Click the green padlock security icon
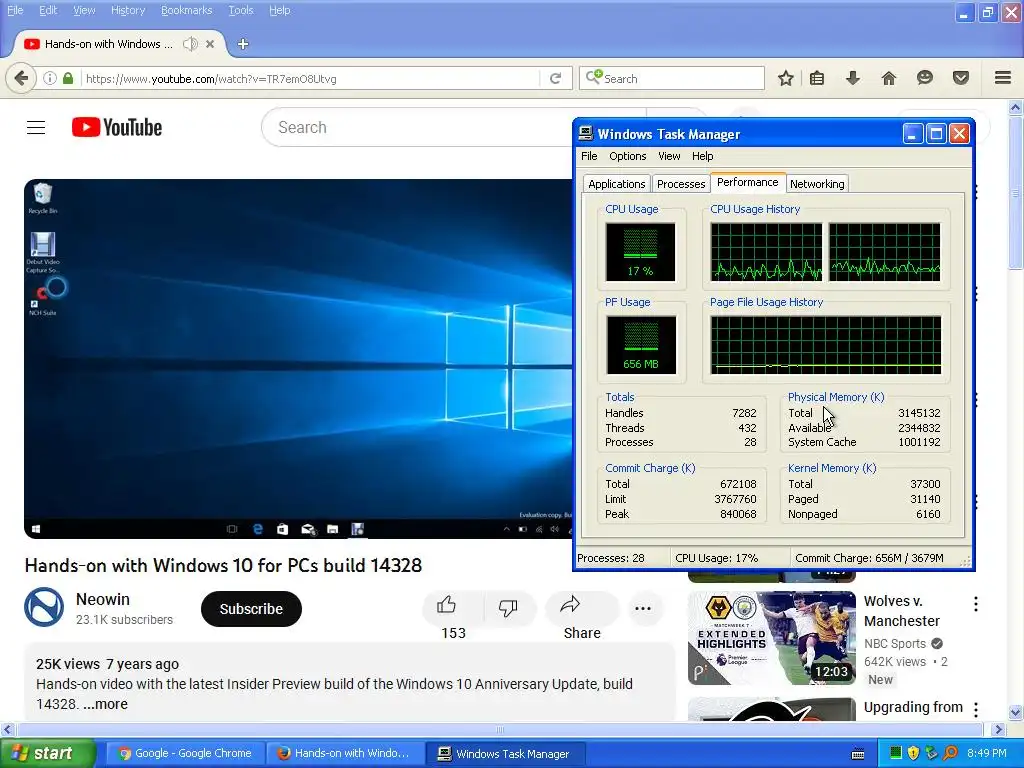 click(68, 78)
